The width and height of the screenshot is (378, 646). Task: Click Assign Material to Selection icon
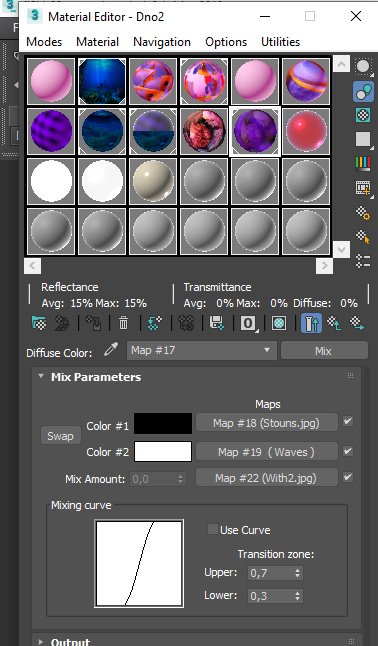coord(93,323)
